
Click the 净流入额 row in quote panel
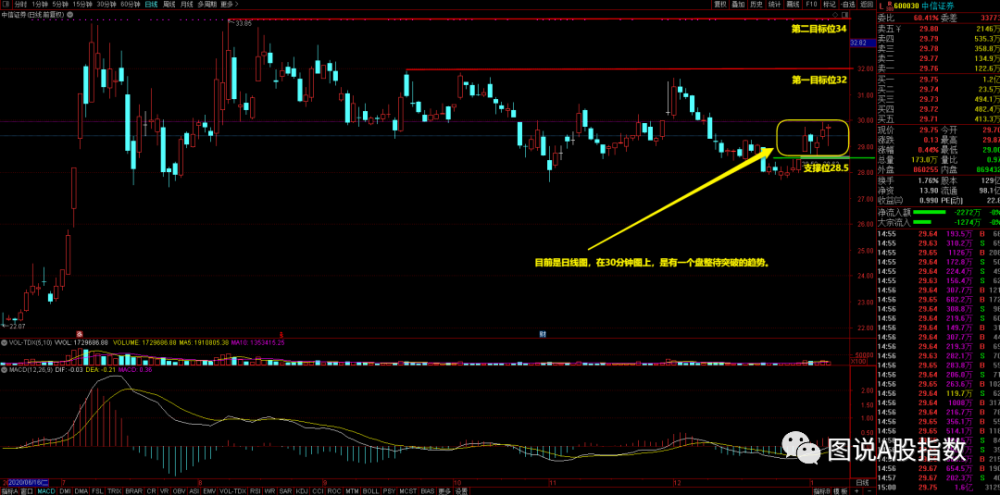click(x=938, y=212)
